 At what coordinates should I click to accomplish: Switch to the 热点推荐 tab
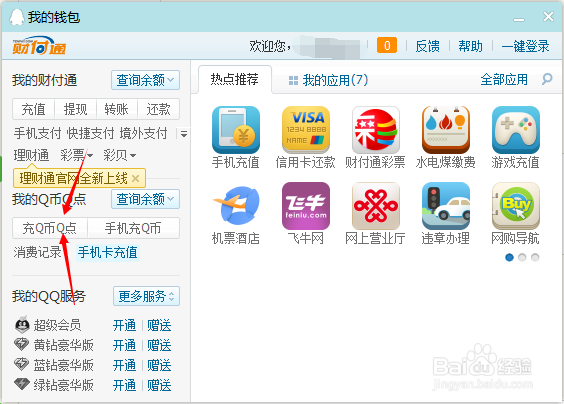pos(235,79)
